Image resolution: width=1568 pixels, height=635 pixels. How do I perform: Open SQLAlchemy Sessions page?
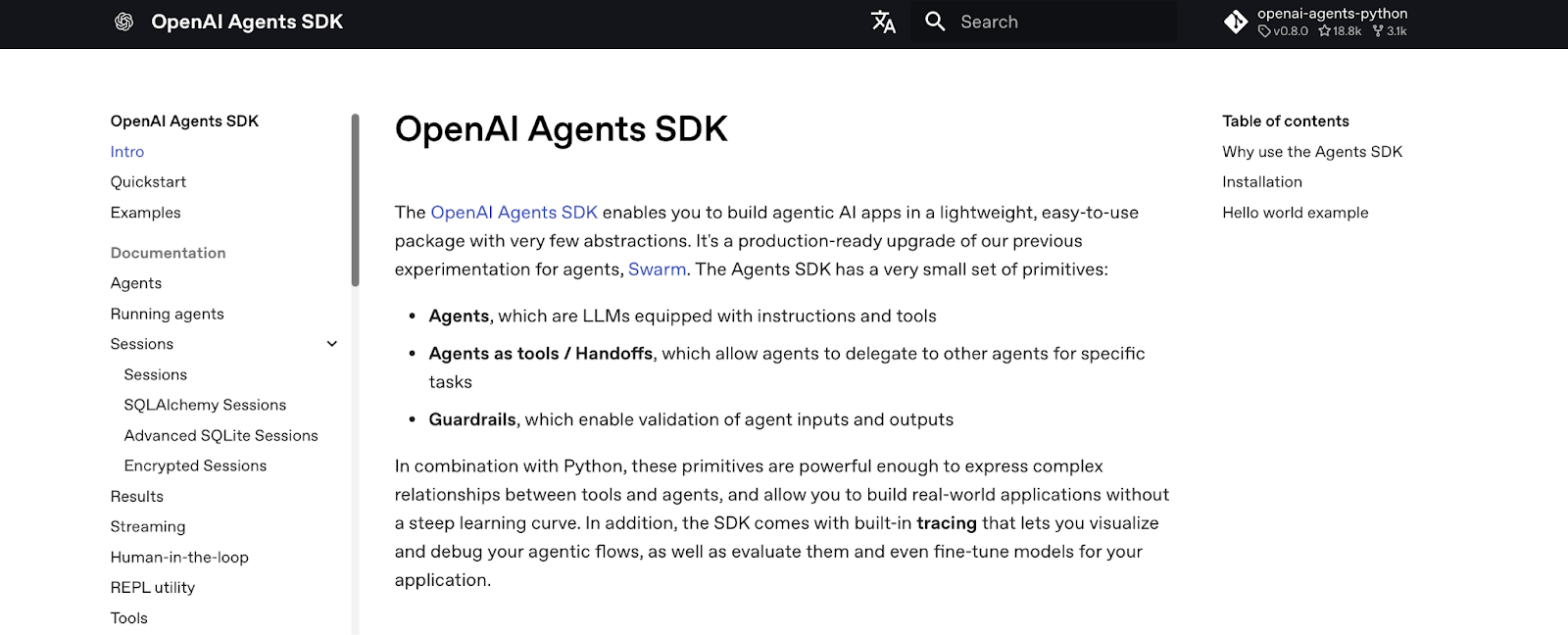(205, 405)
